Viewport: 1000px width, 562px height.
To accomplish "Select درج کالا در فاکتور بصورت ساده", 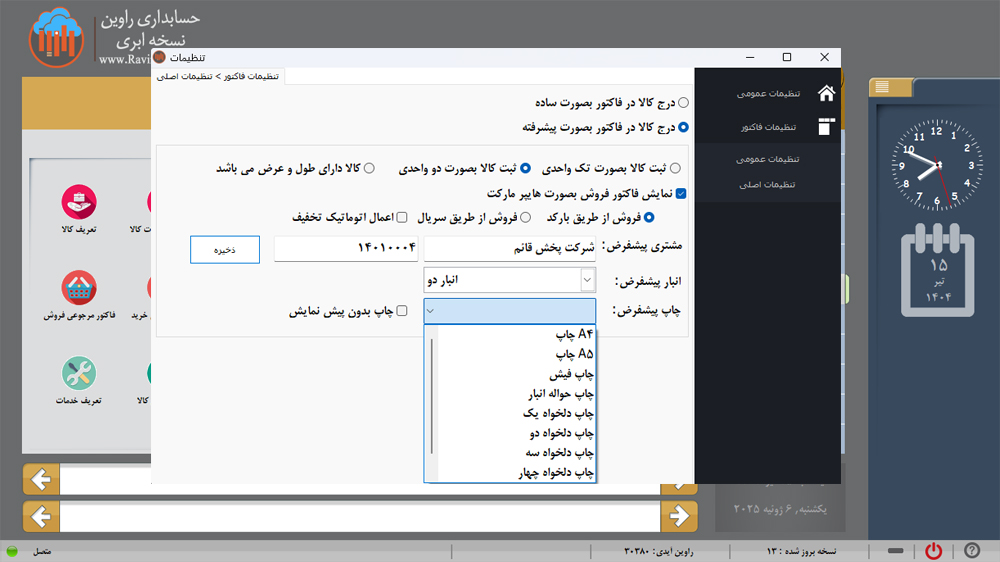I will 683,102.
